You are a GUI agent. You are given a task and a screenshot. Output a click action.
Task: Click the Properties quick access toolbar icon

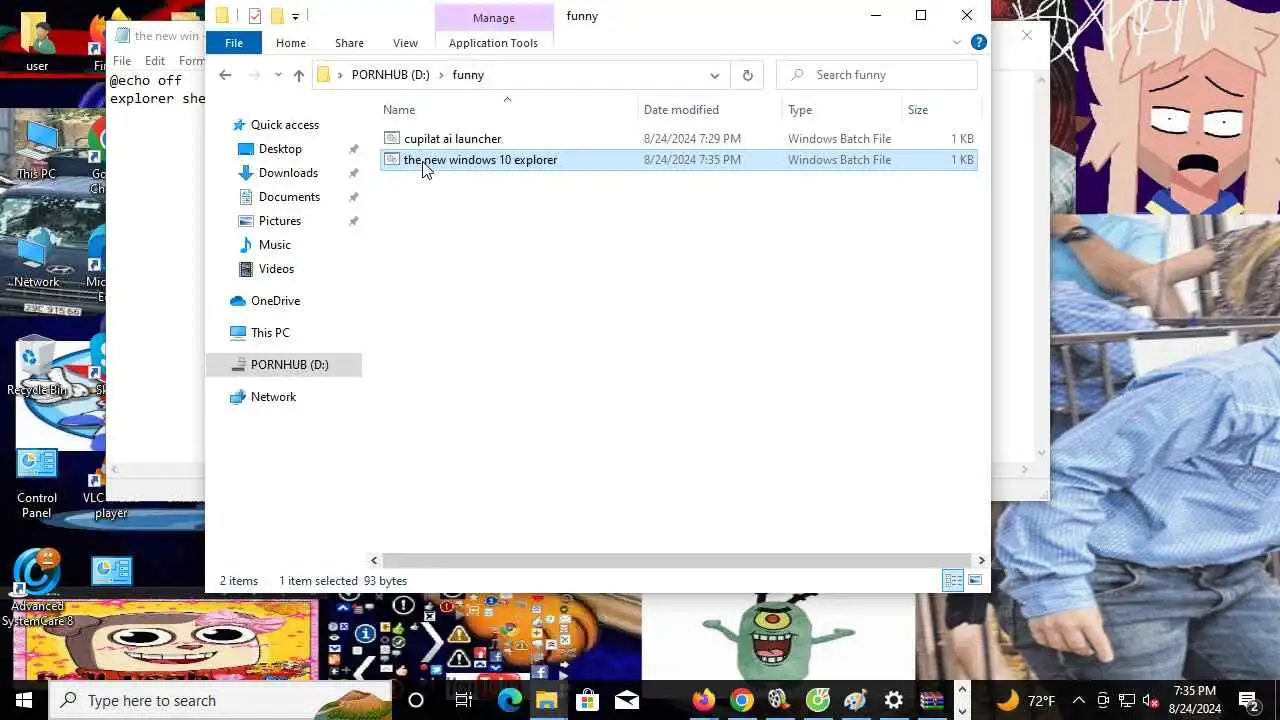point(255,16)
